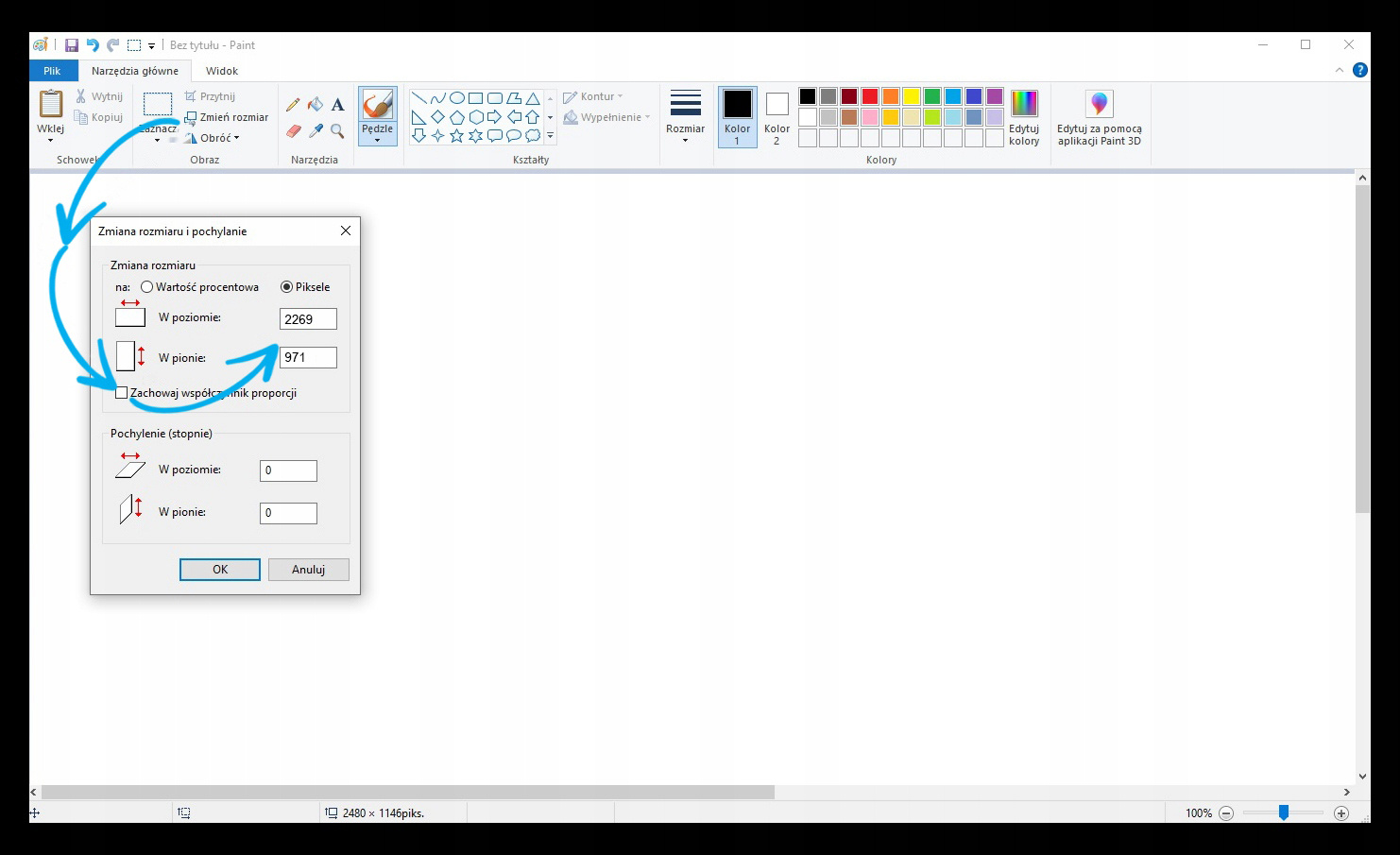Viewport: 1400px width, 855px height.
Task: Enable Zachowaj współczynnik proporcji checkbox
Action: (122, 393)
